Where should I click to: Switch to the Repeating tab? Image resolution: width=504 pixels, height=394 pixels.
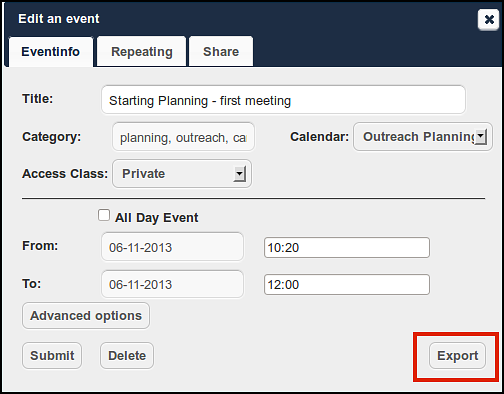(x=142, y=52)
